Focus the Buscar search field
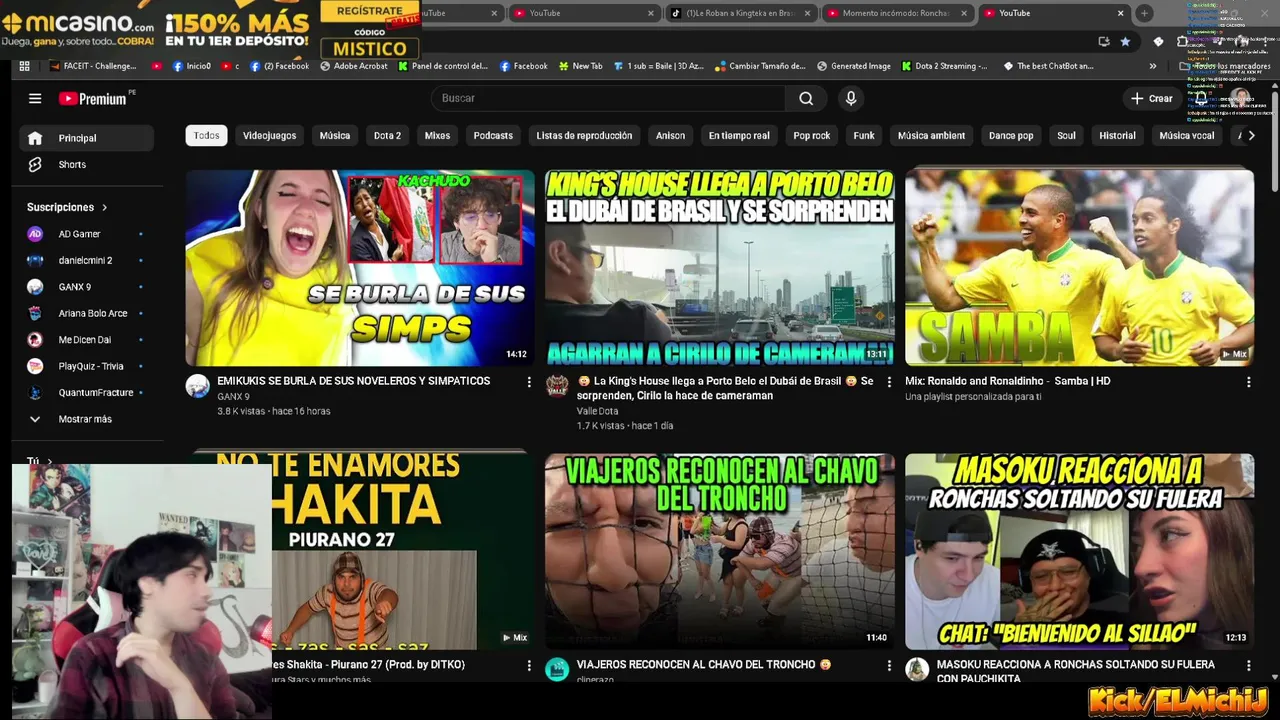 point(608,98)
